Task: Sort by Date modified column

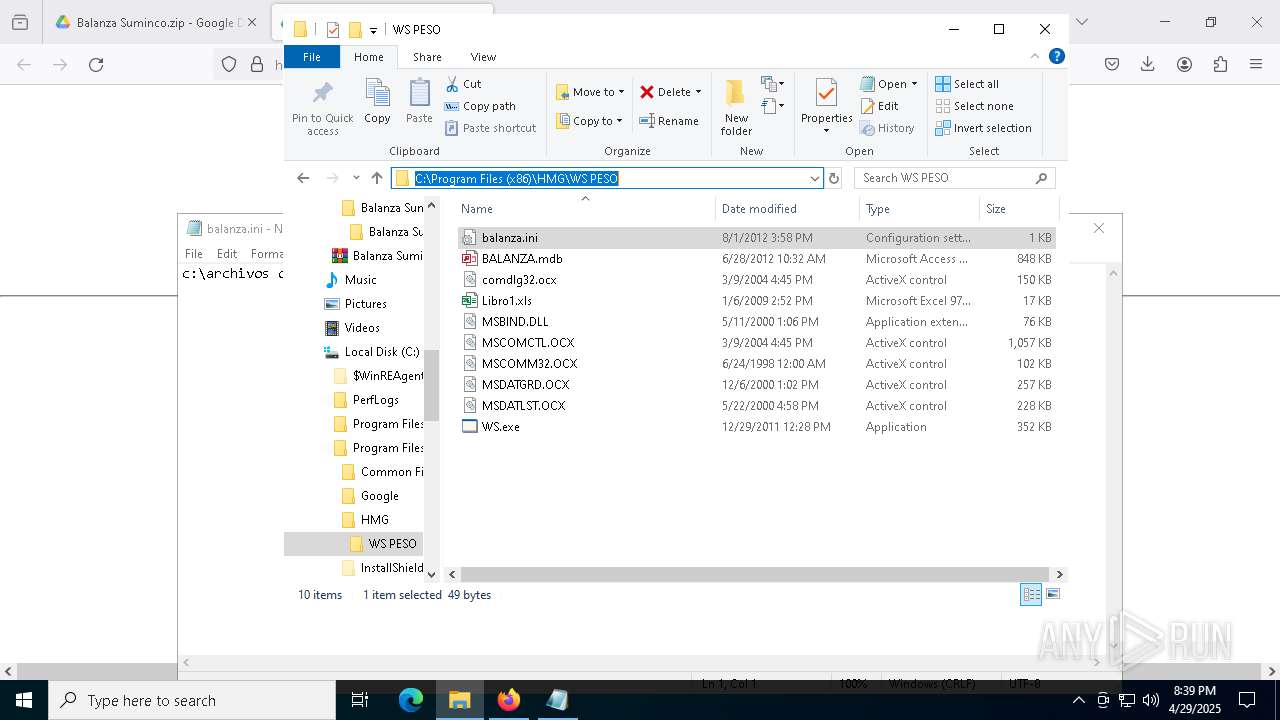Action: pos(787,209)
